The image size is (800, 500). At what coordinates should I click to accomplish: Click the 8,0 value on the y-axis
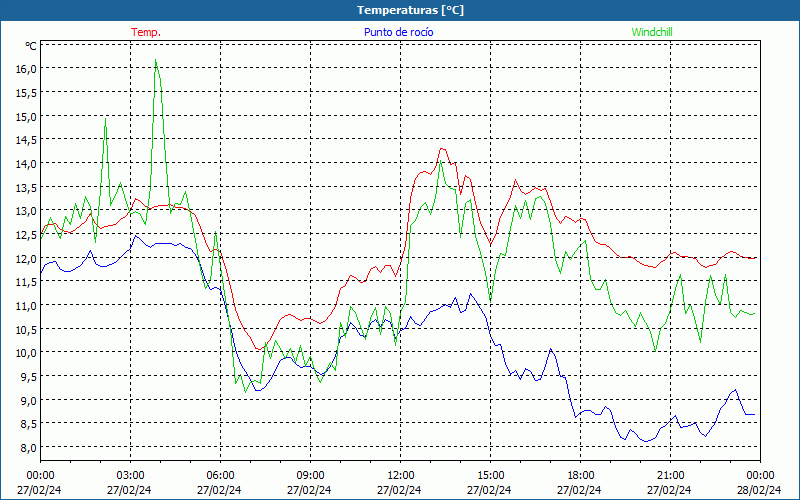[x=29, y=447]
